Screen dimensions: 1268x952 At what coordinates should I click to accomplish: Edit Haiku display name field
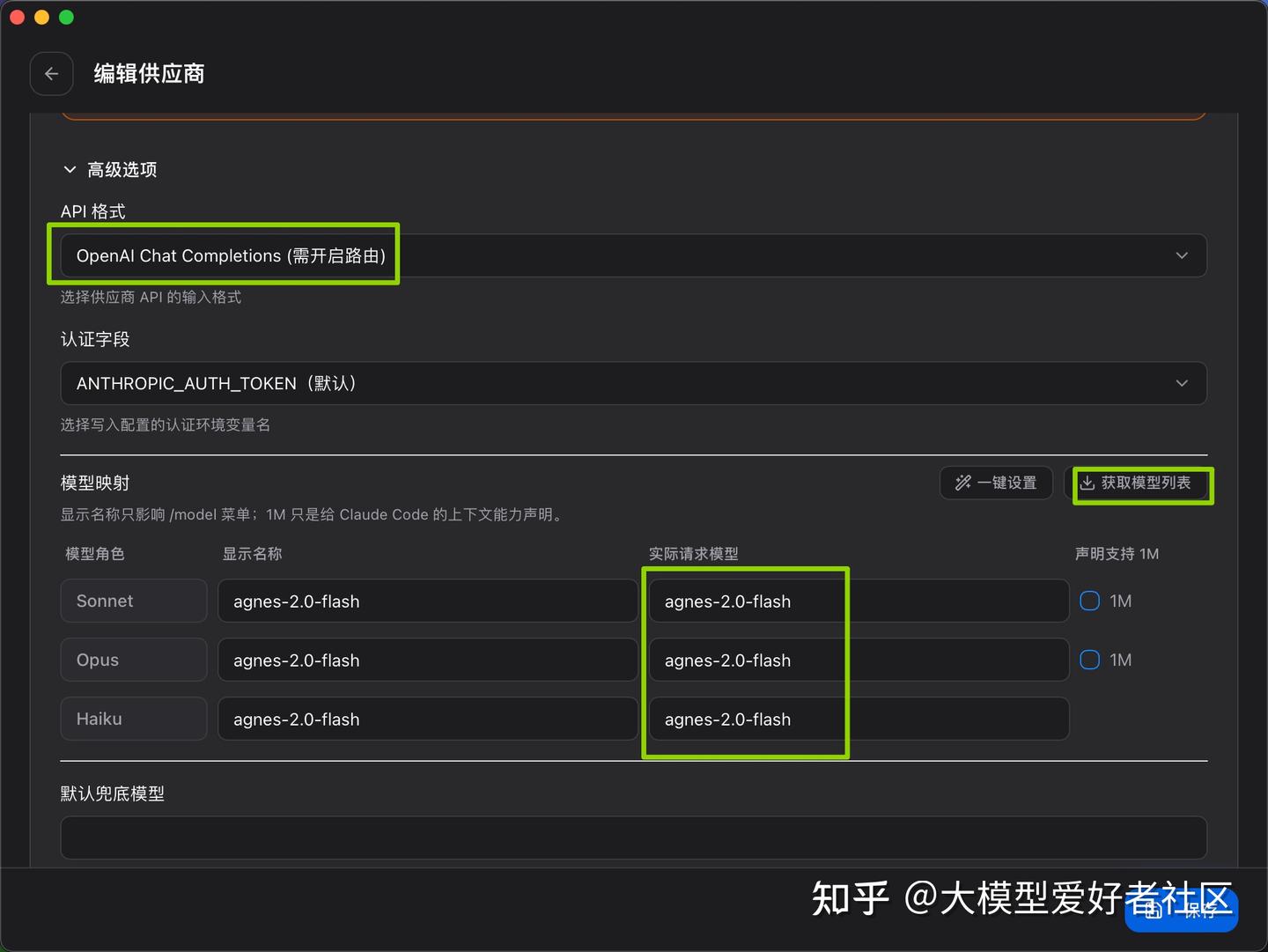[428, 719]
